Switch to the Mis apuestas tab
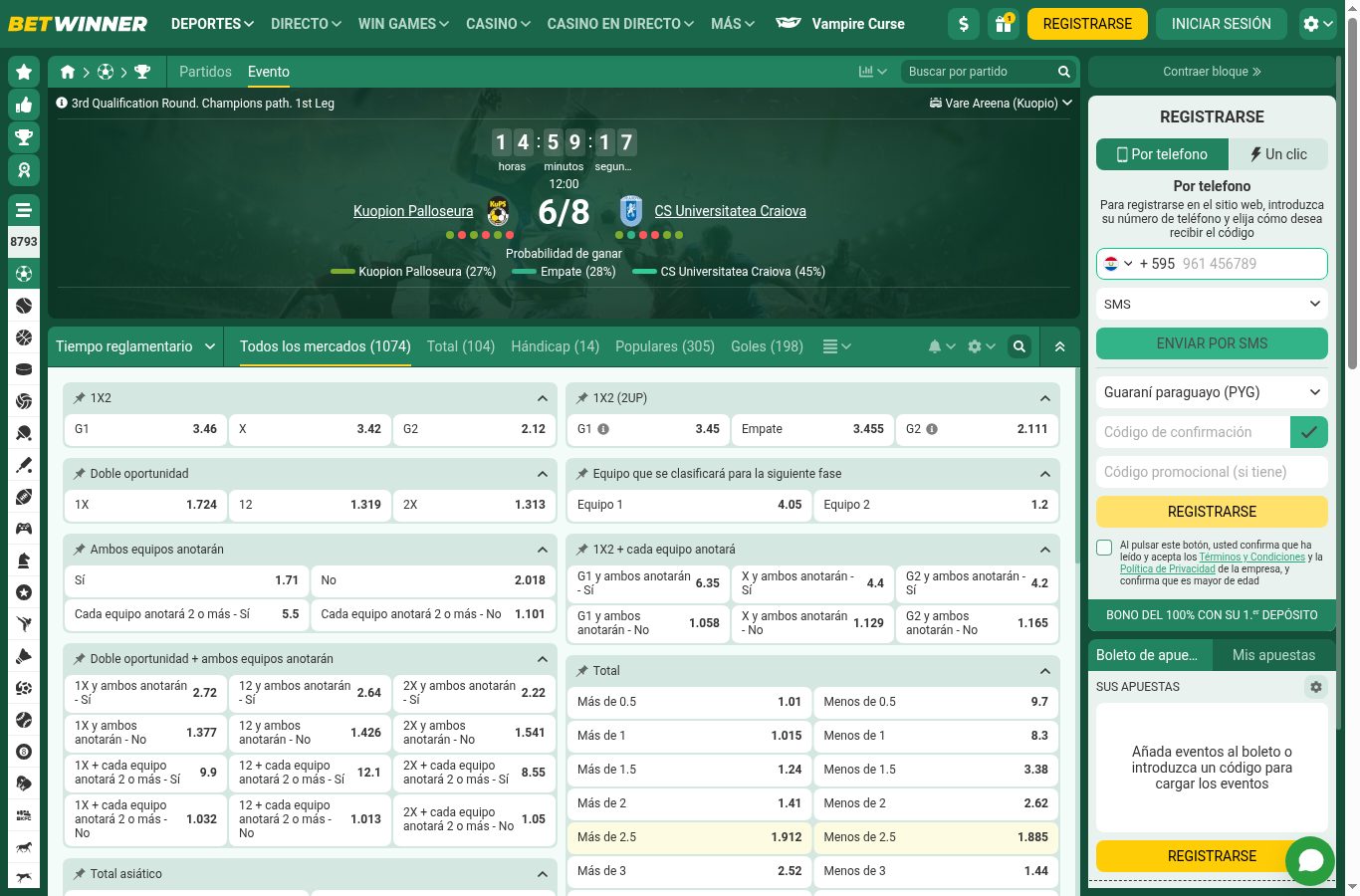Screen dimensions: 1360x896 (x=1273, y=655)
